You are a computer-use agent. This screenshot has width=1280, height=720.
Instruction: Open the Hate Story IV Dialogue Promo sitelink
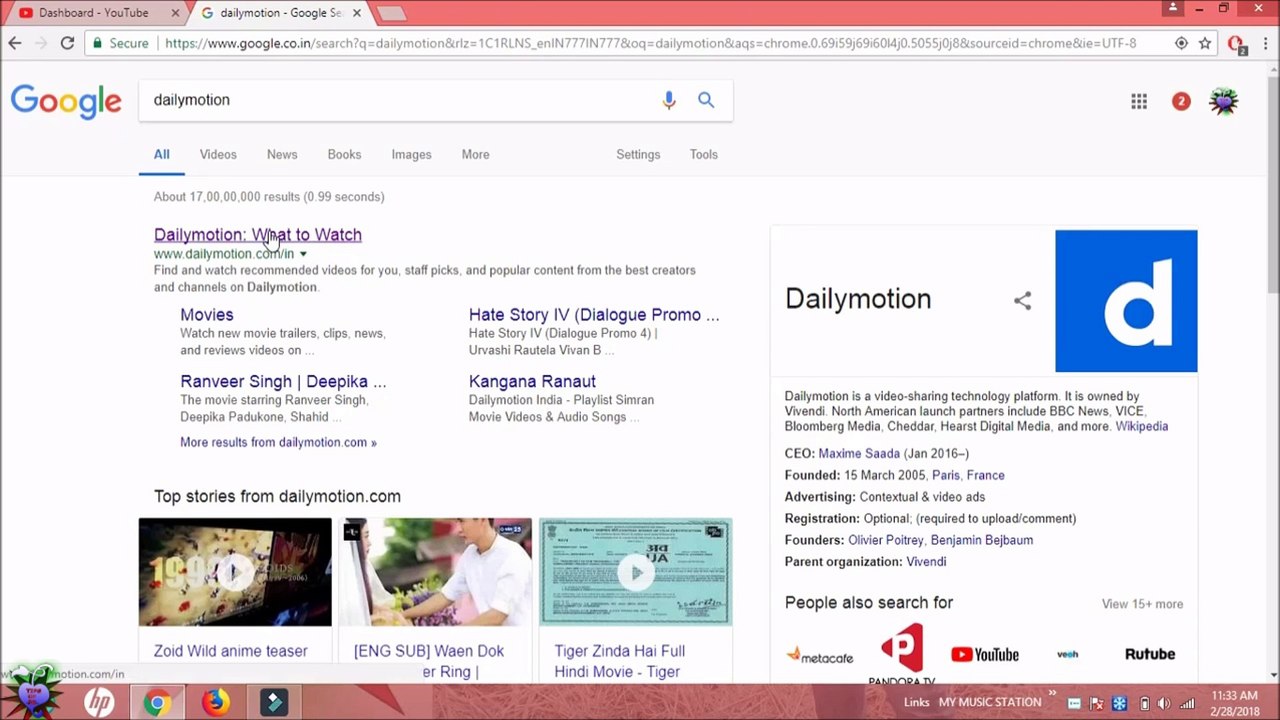(594, 314)
